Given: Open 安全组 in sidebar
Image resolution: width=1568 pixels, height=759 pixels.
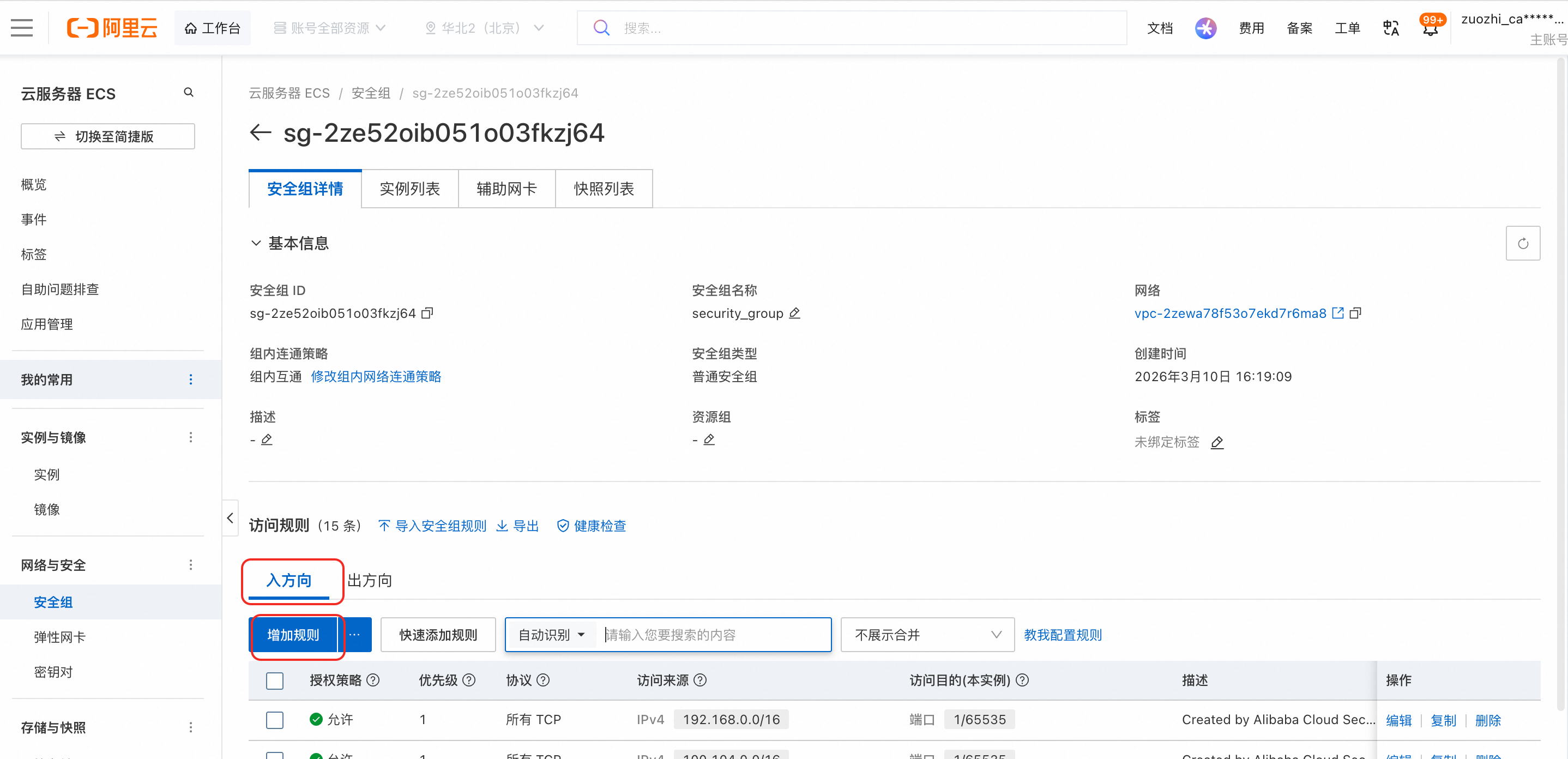Looking at the screenshot, I should [53, 602].
